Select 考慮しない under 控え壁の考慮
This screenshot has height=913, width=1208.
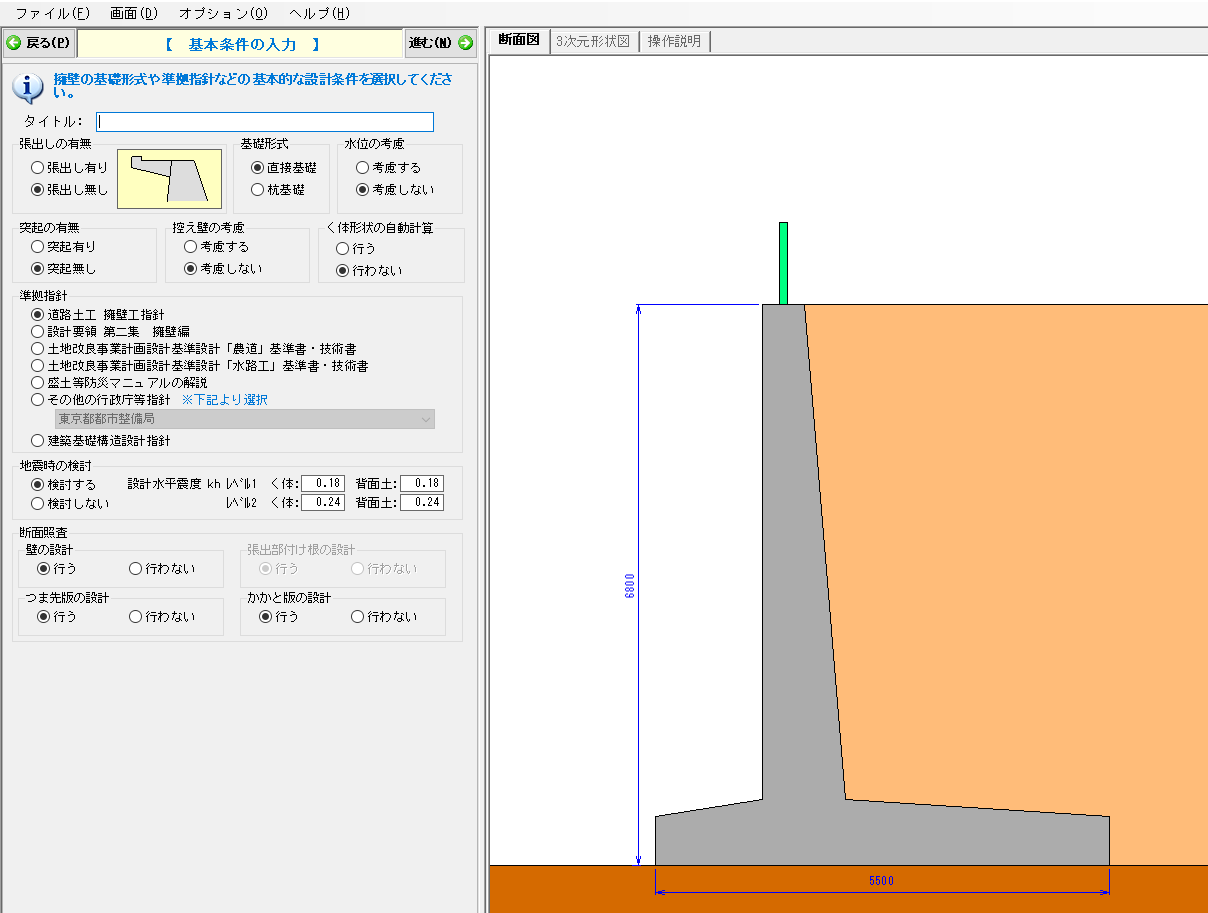(x=223, y=269)
